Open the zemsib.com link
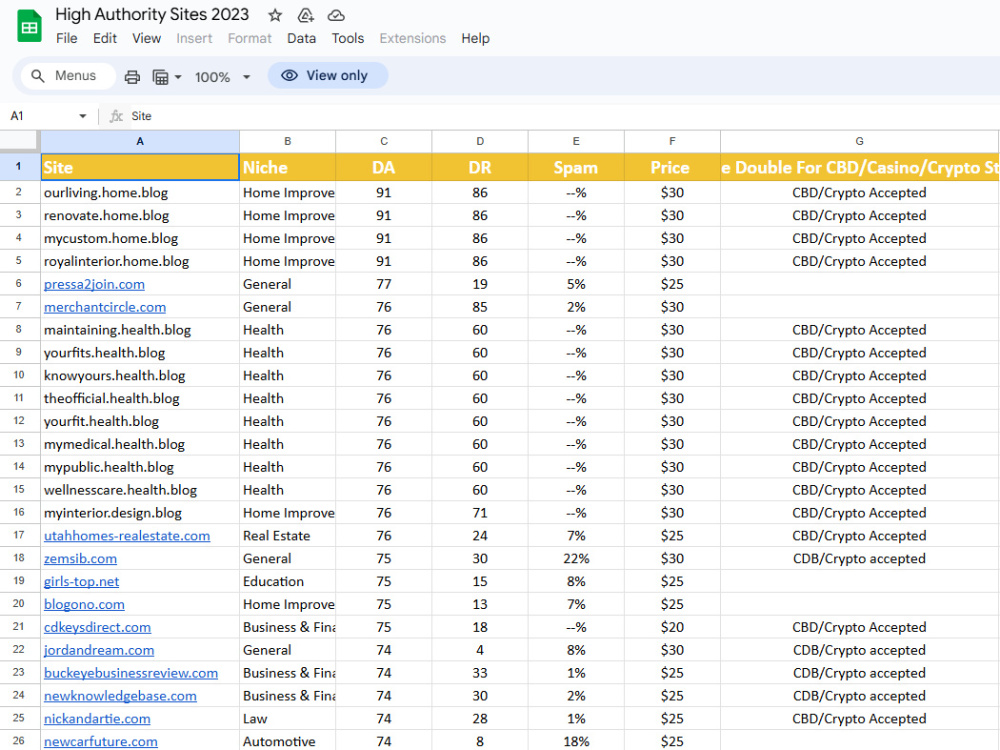 pos(80,559)
